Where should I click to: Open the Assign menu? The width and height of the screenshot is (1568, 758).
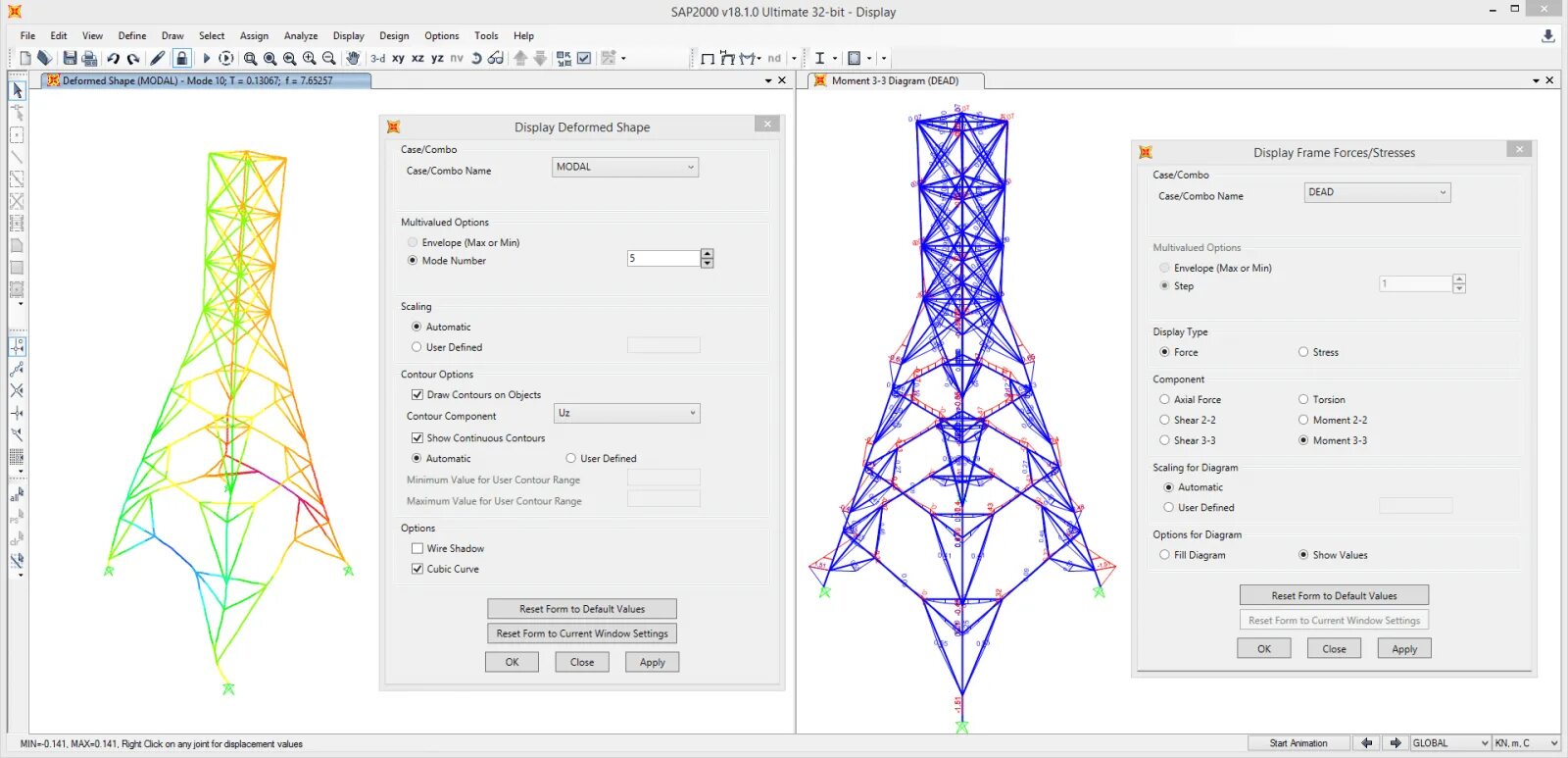(x=254, y=35)
